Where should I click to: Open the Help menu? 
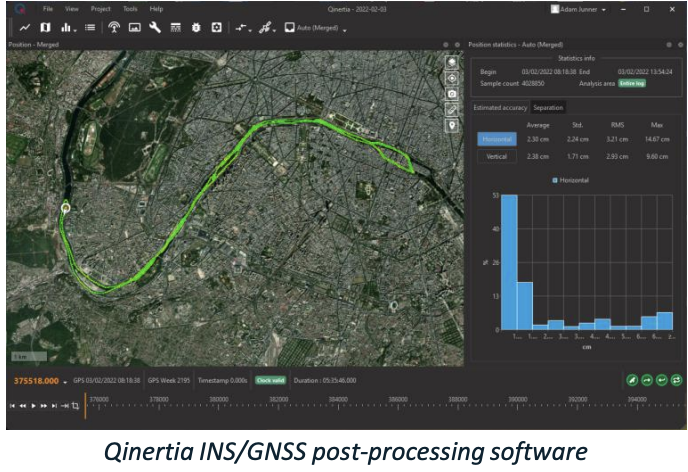(x=156, y=9)
